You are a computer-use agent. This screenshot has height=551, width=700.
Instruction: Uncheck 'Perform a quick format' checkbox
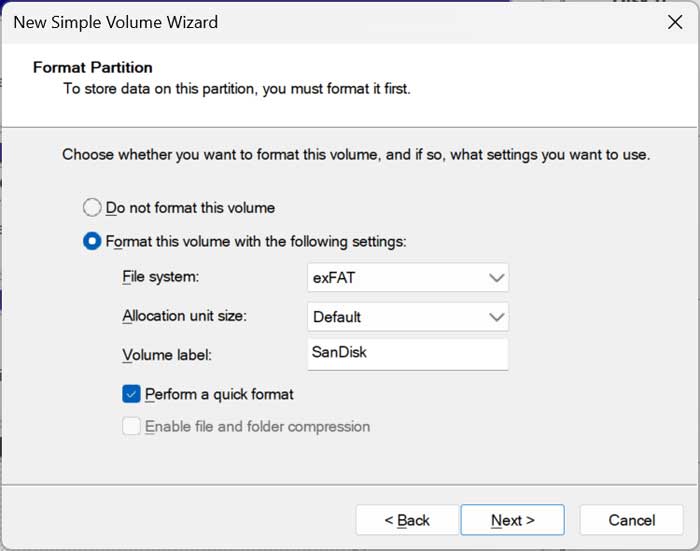tap(131, 394)
